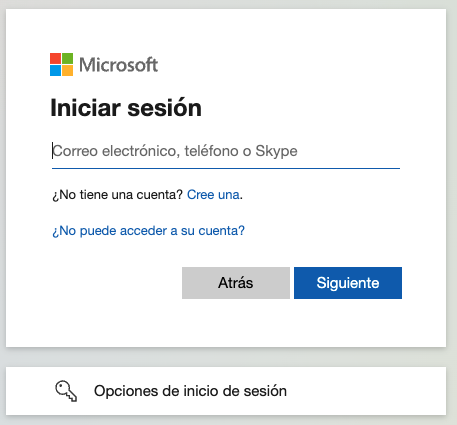
Task: Click the yellow square in Microsoft logo
Action: [67, 70]
